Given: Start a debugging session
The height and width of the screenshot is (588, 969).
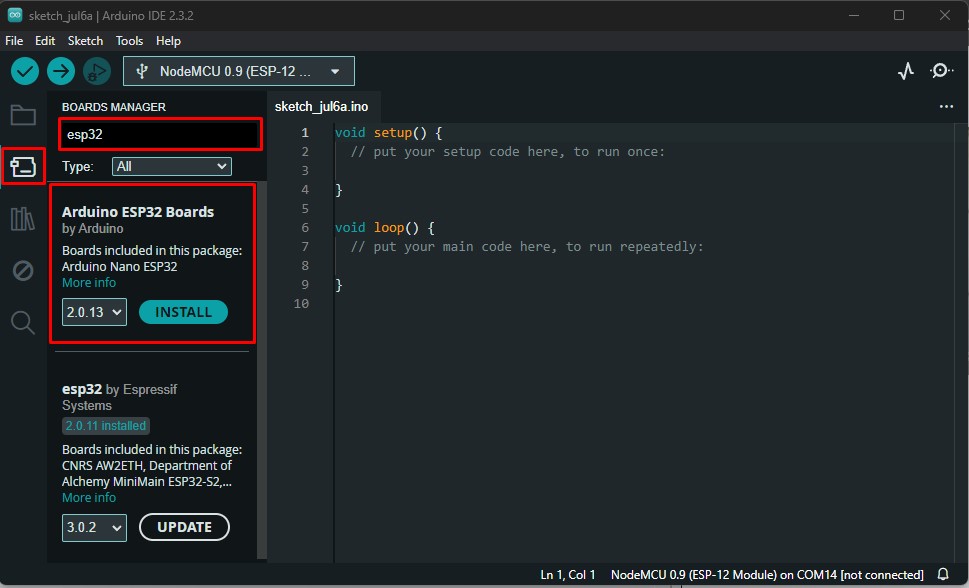Looking at the screenshot, I should (96, 70).
